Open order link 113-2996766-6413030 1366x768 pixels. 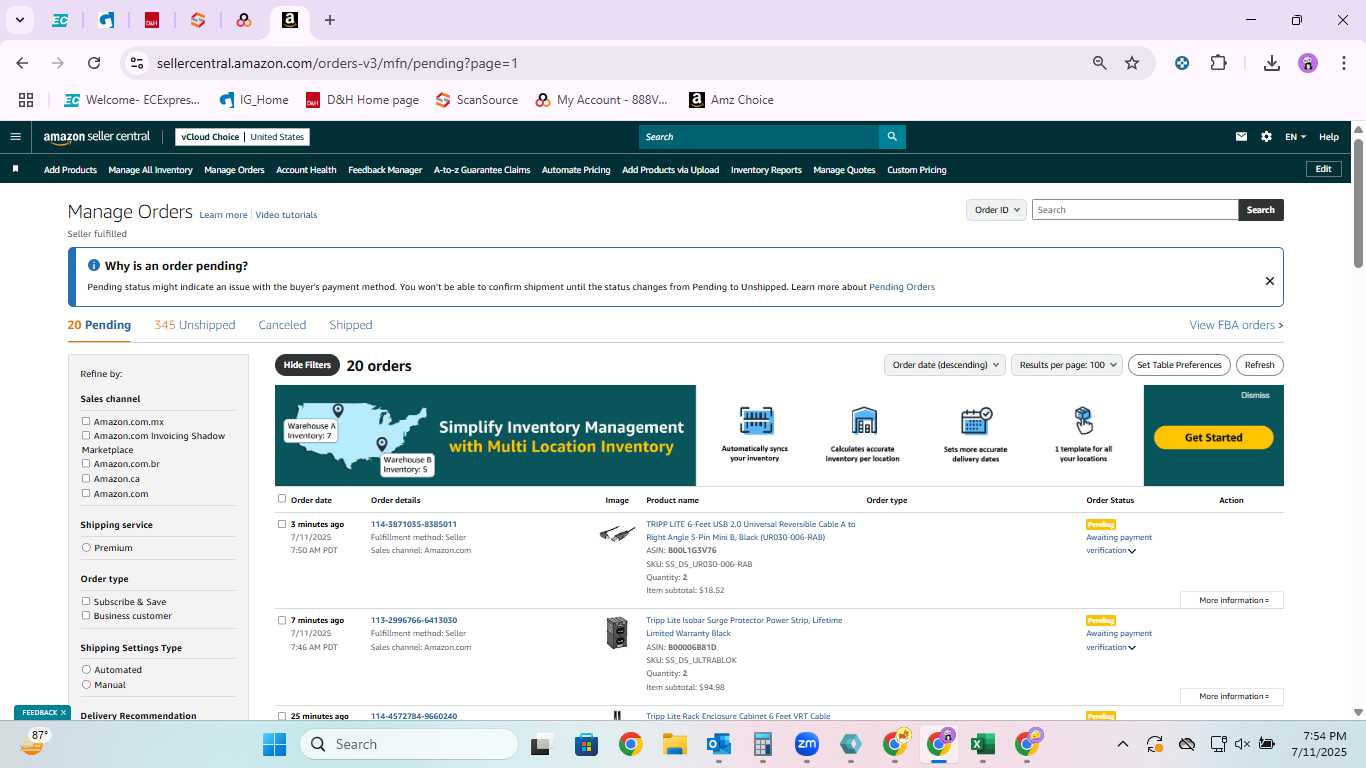click(414, 620)
